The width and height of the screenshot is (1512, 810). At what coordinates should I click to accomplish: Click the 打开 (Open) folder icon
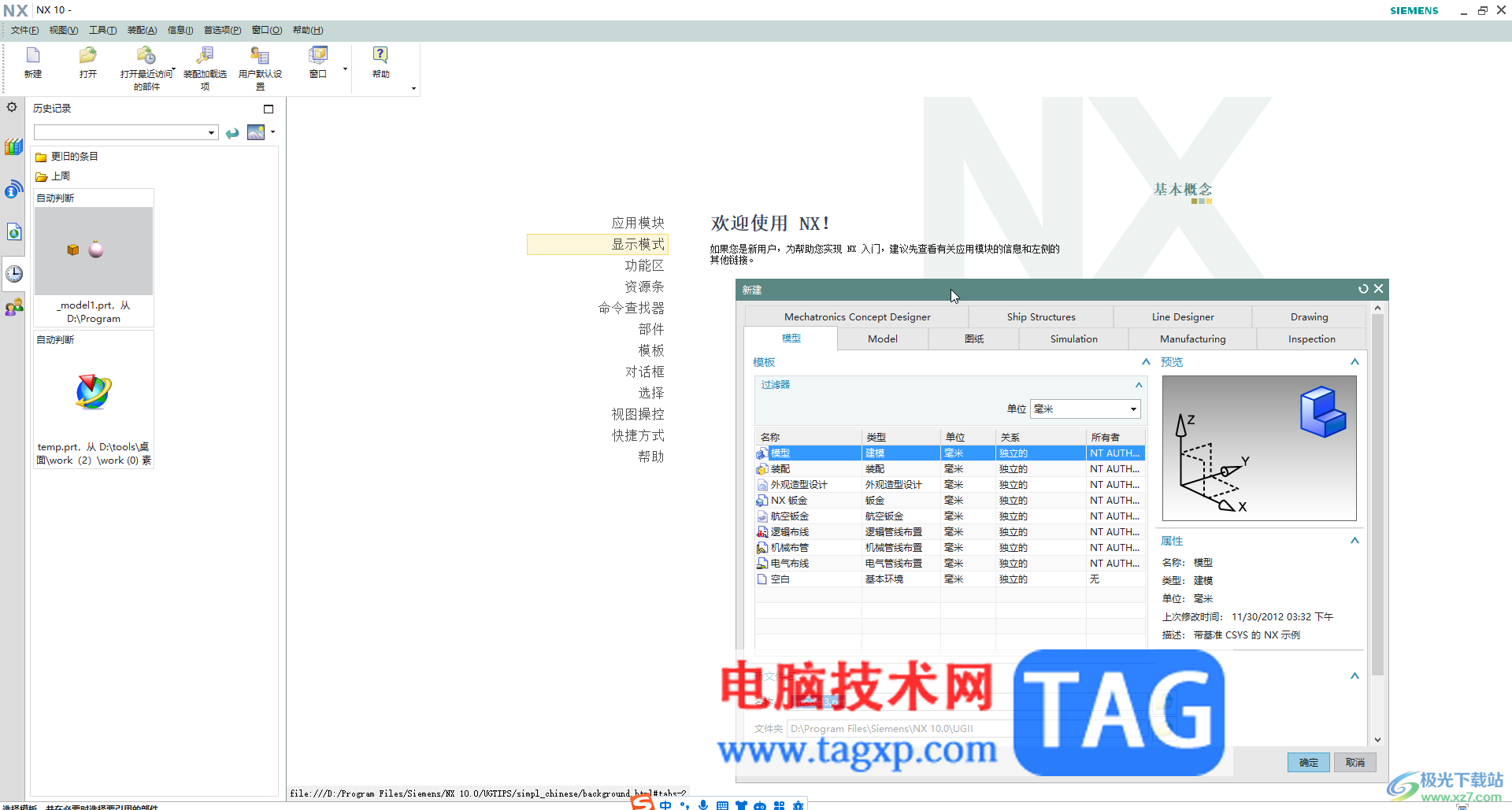[x=87, y=55]
